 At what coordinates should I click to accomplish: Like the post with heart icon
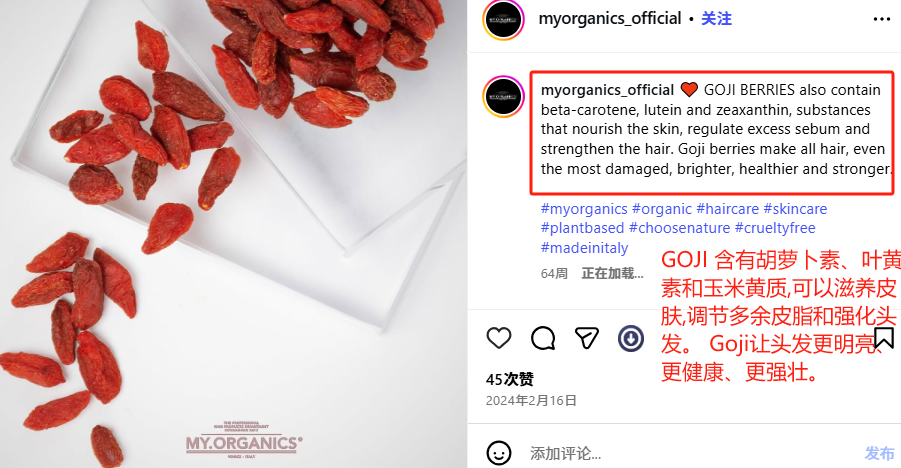499,338
